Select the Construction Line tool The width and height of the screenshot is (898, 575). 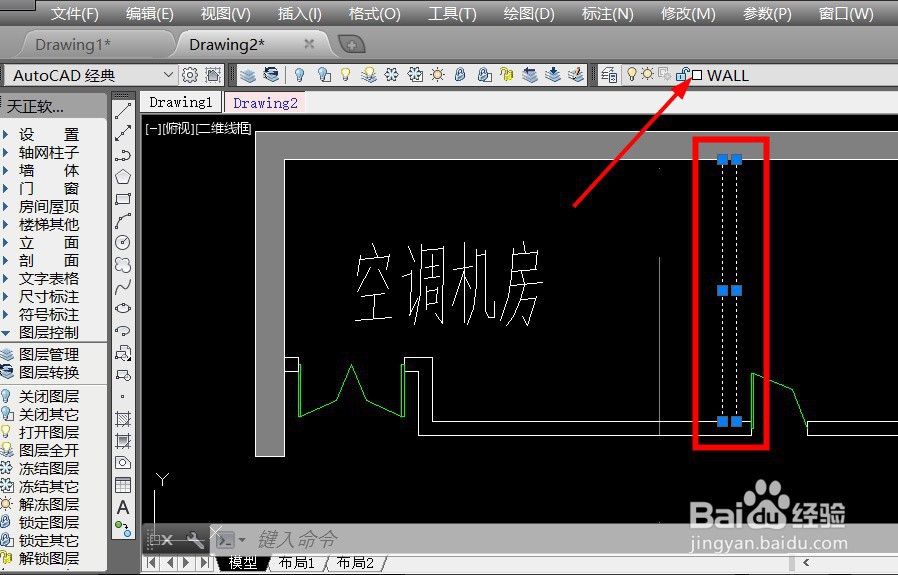[x=123, y=133]
